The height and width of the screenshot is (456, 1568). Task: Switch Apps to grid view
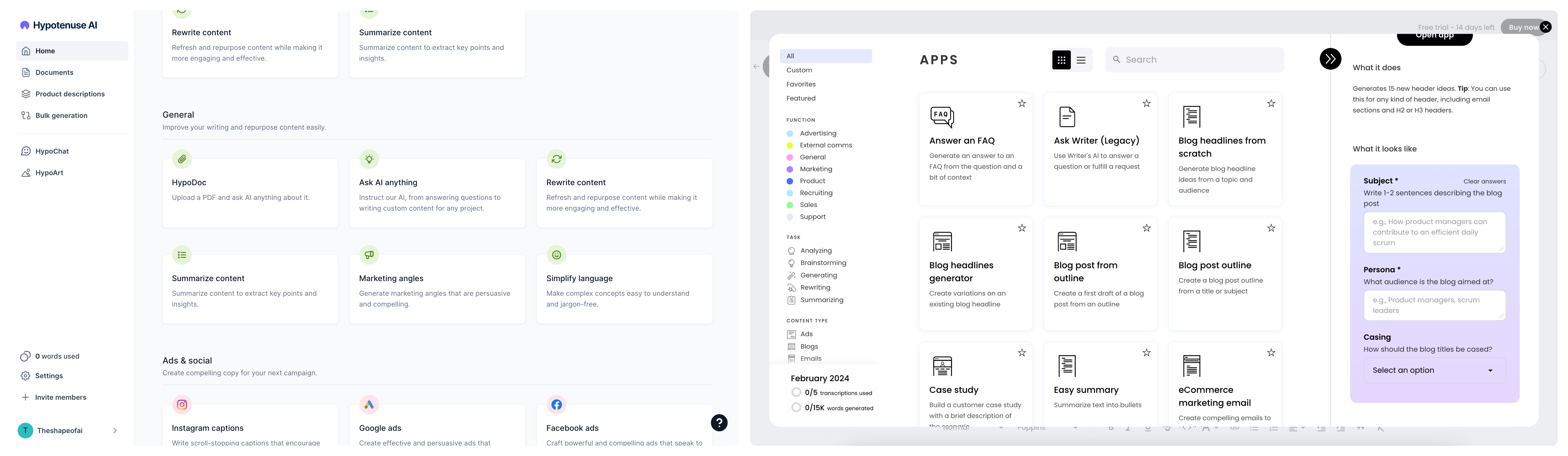pyautogui.click(x=1061, y=60)
